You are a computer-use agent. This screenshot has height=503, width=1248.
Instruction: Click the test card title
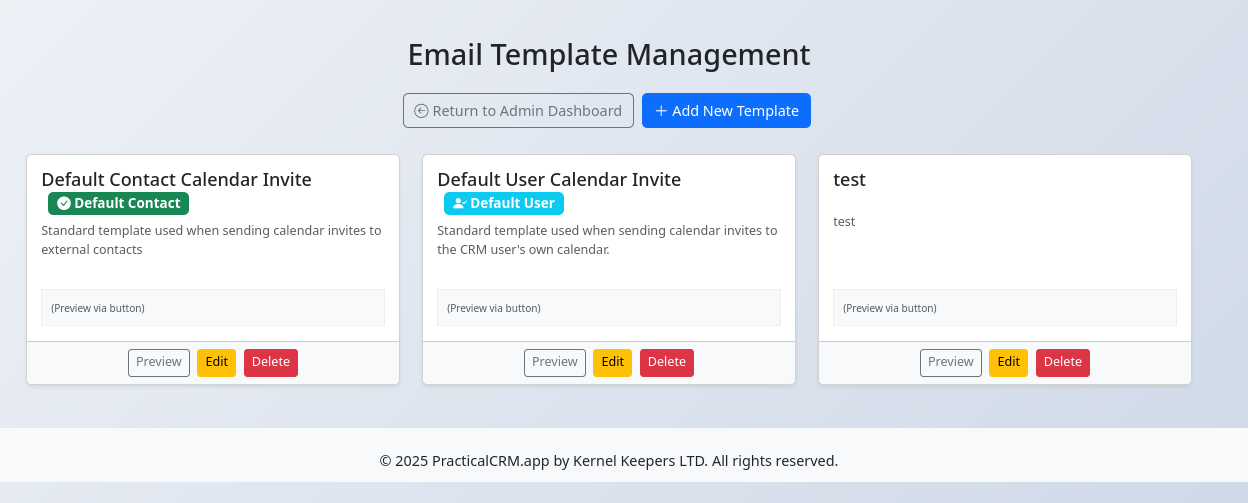click(849, 180)
